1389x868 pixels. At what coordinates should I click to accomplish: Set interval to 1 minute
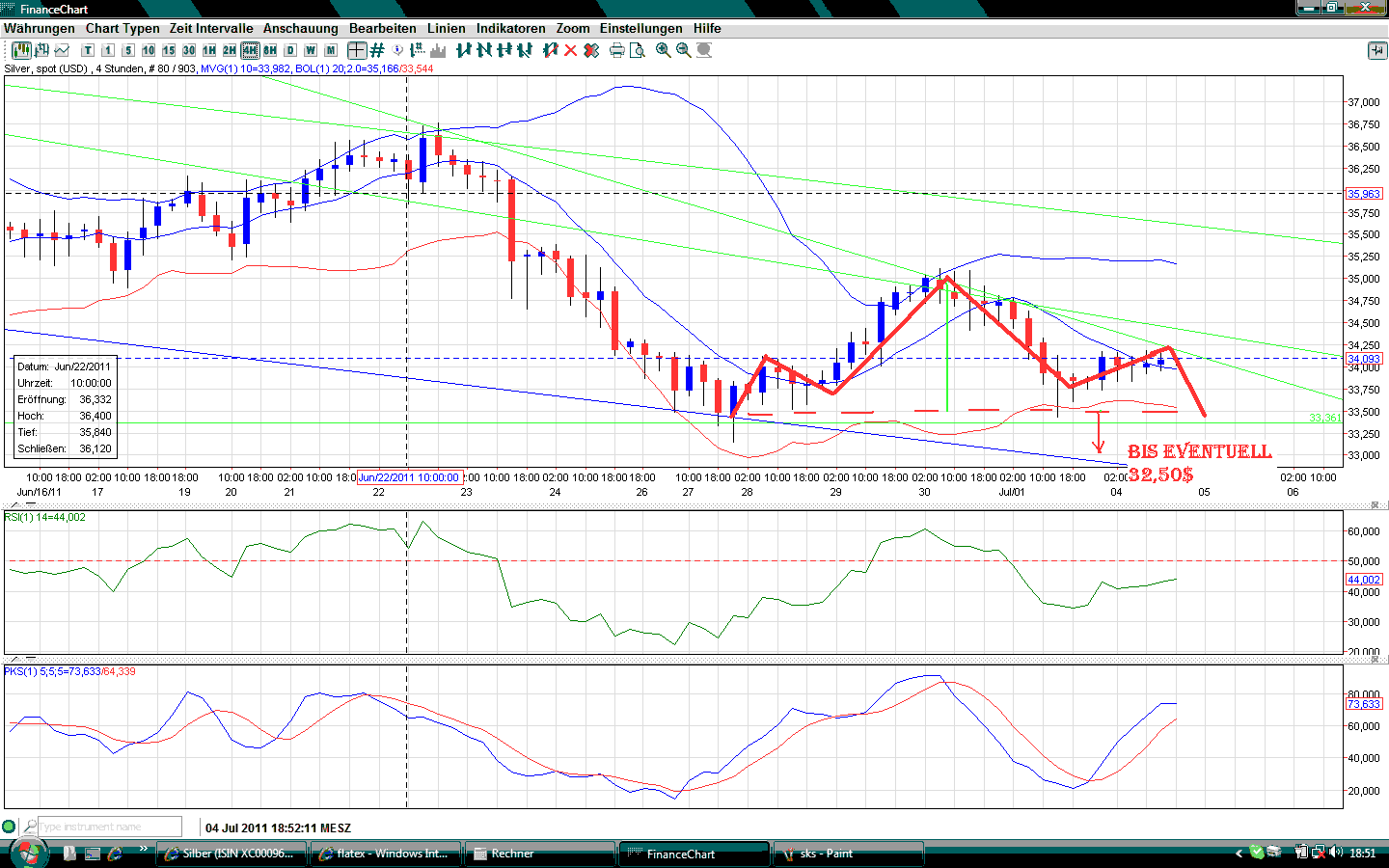point(108,50)
